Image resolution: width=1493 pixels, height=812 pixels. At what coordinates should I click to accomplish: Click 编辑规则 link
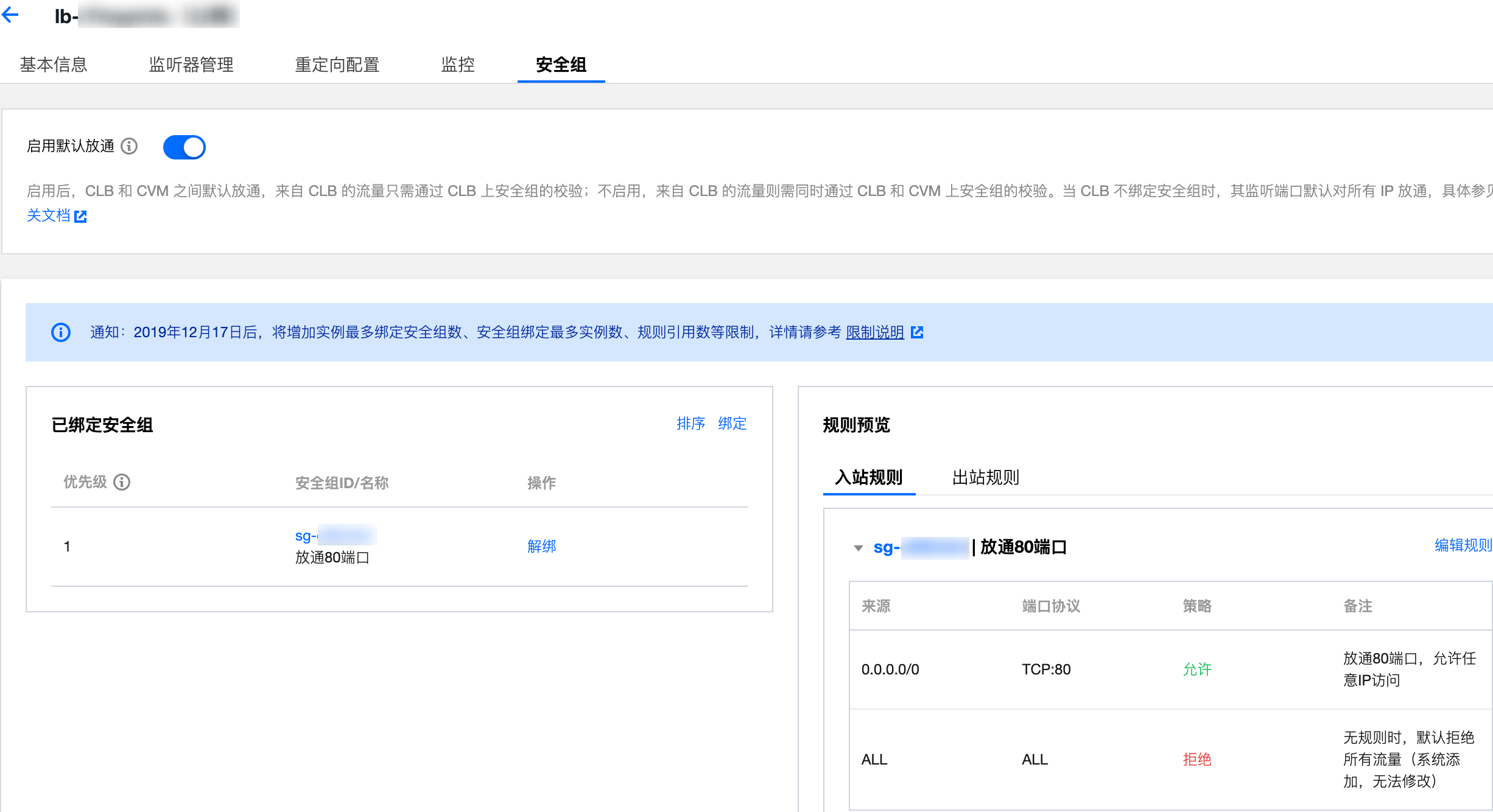[x=1463, y=545]
